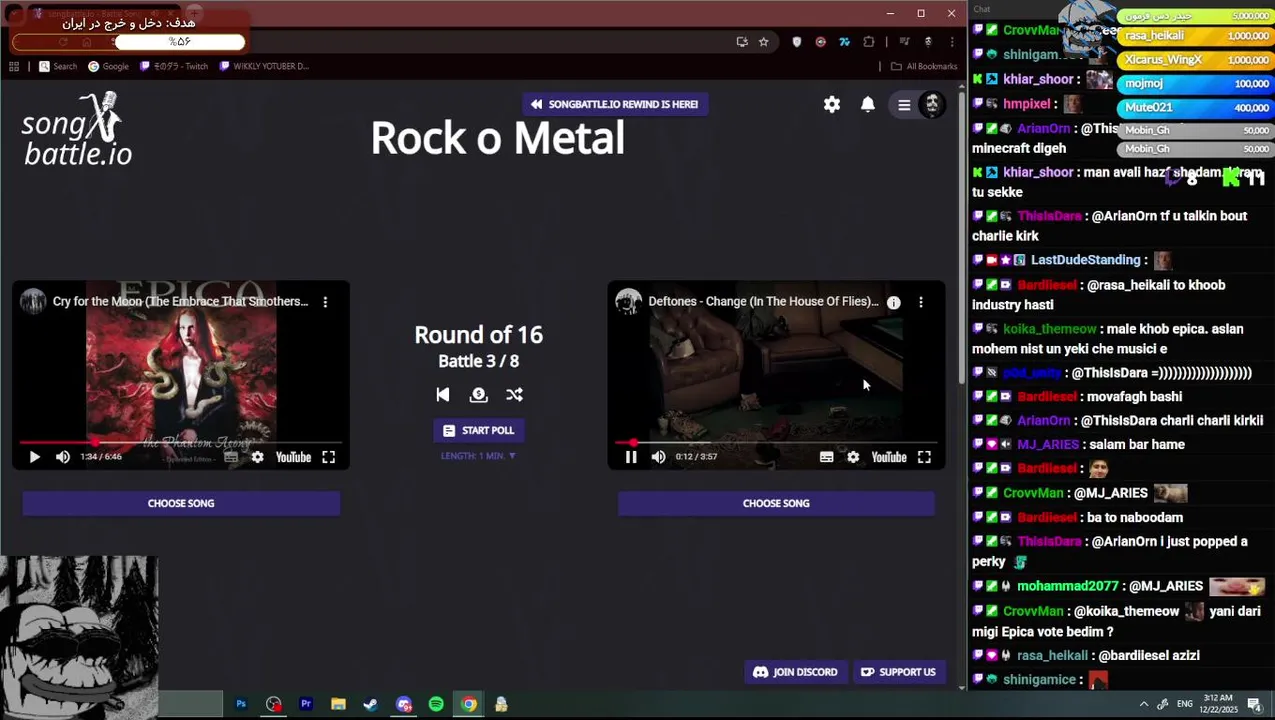Open the All Bookmarks folder

click(924, 66)
